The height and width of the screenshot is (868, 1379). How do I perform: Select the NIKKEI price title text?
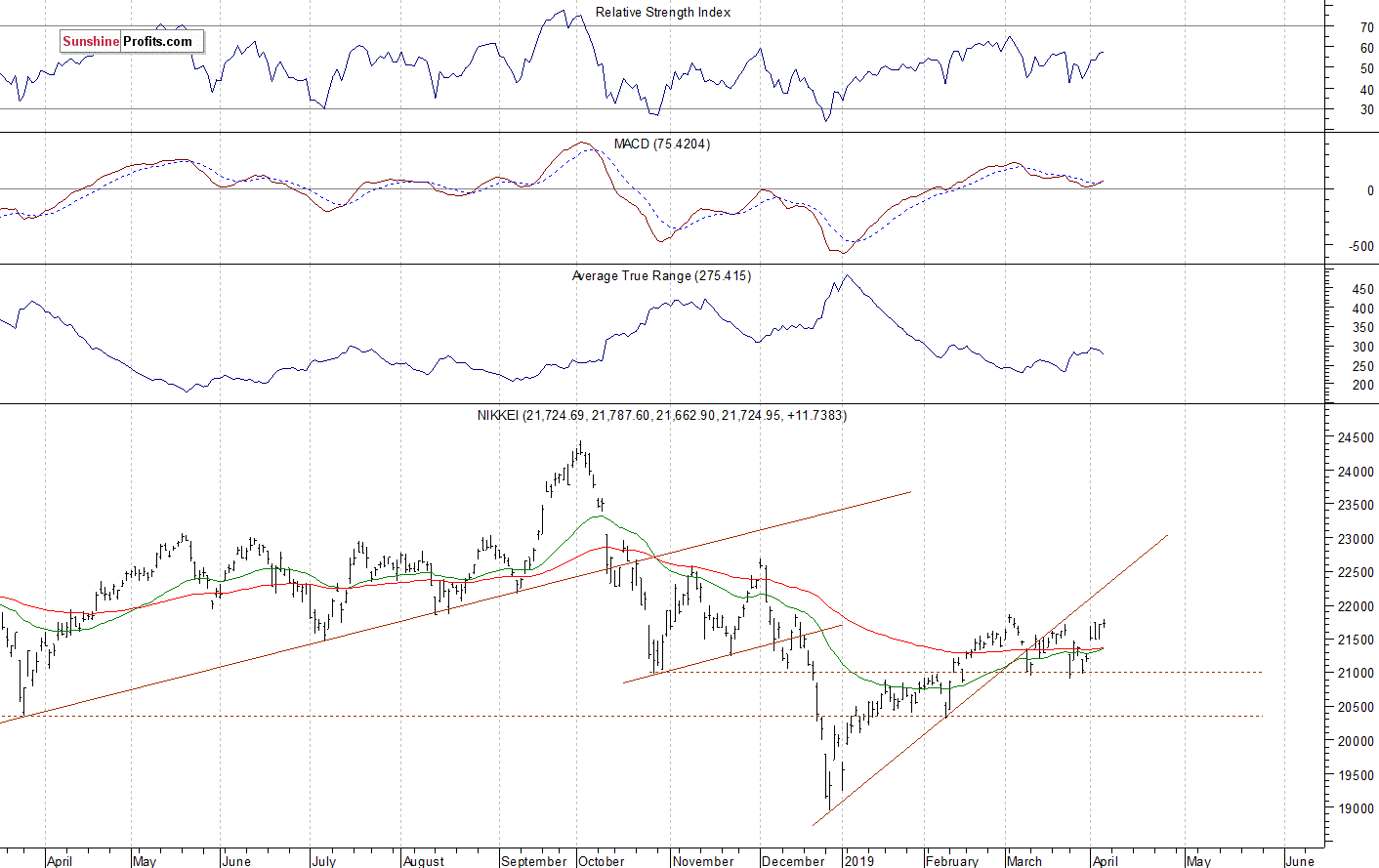662,416
